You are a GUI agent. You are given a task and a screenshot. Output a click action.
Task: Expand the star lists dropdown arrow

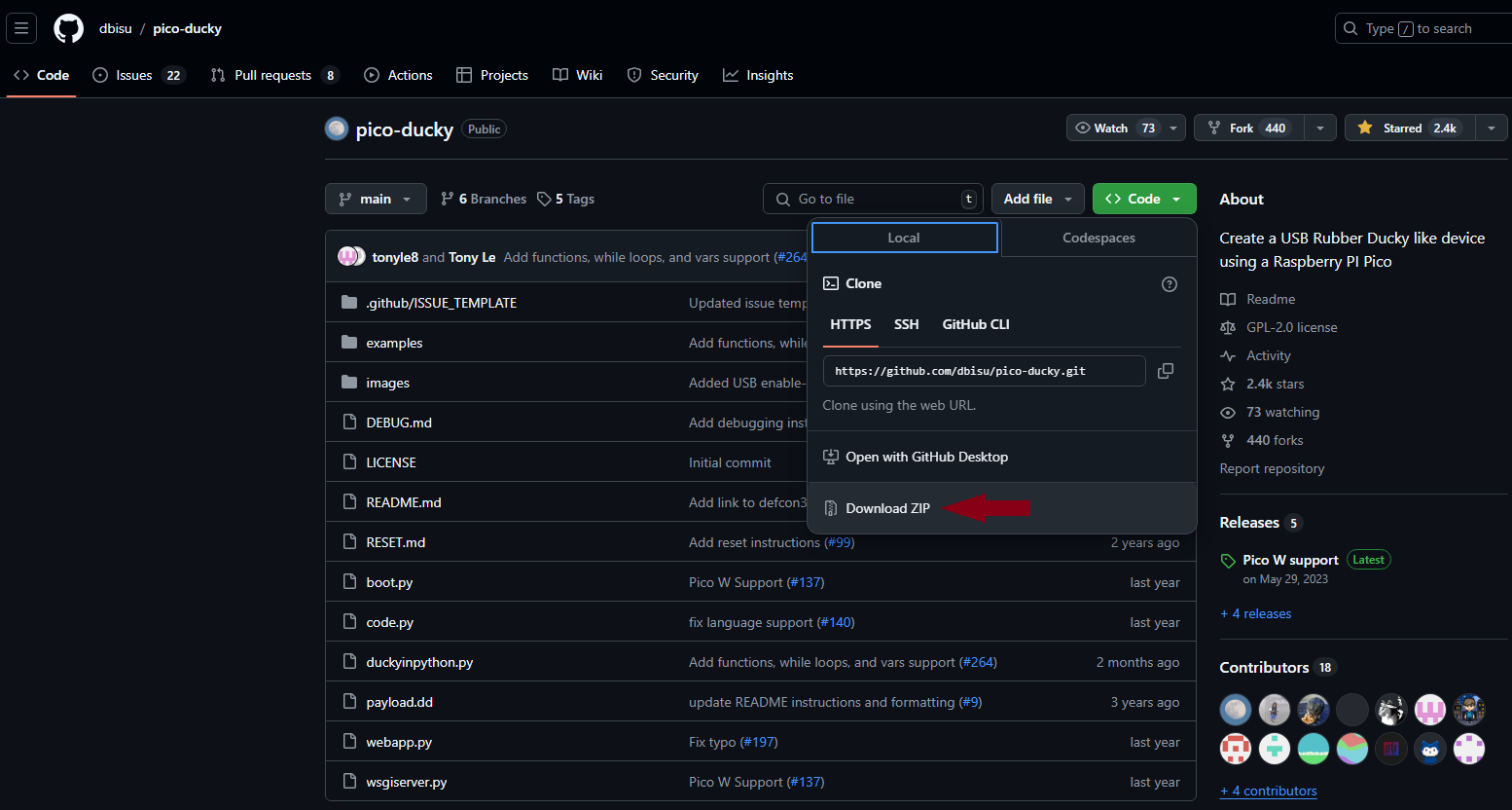click(1492, 128)
